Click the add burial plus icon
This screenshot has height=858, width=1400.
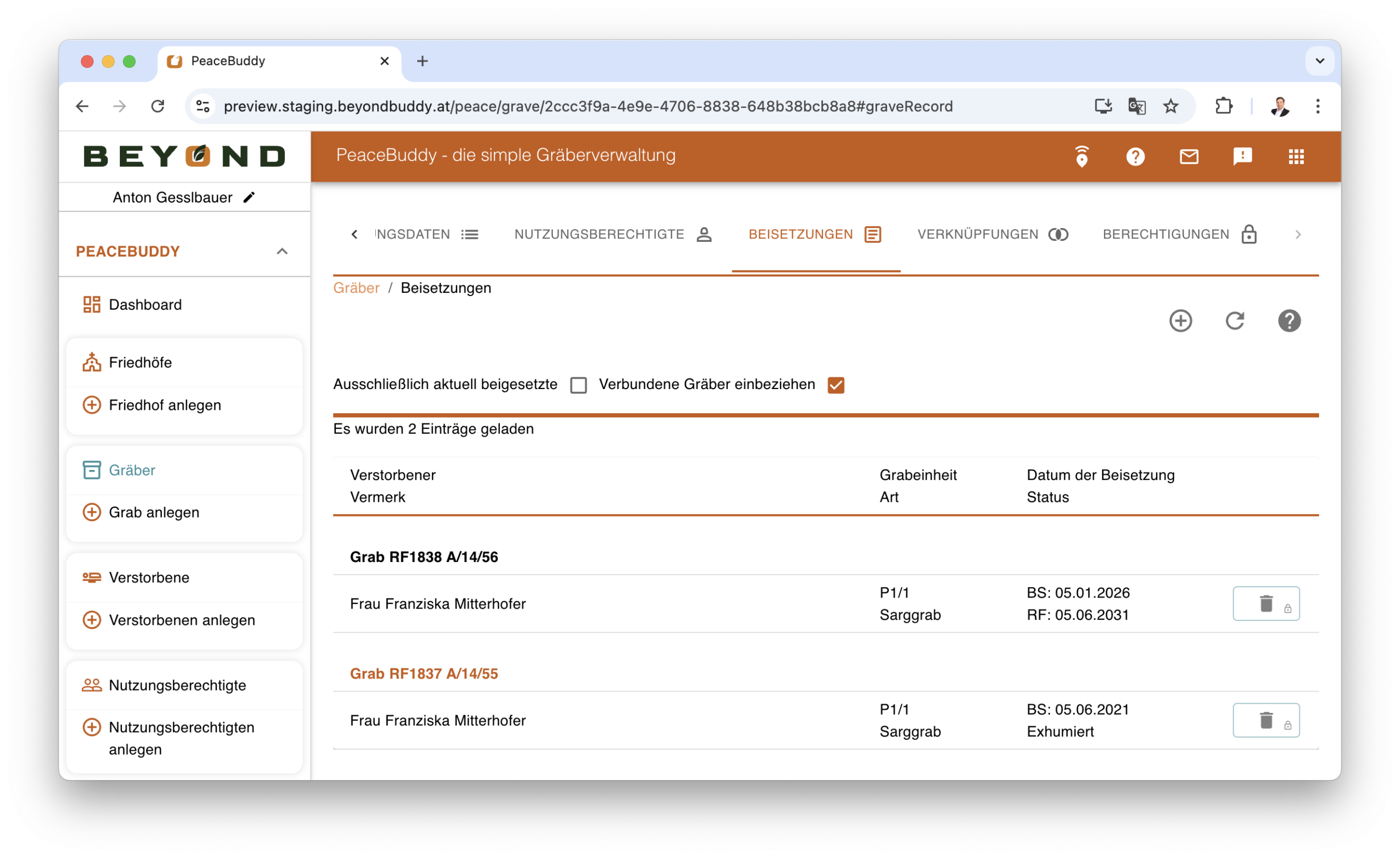coord(1180,321)
